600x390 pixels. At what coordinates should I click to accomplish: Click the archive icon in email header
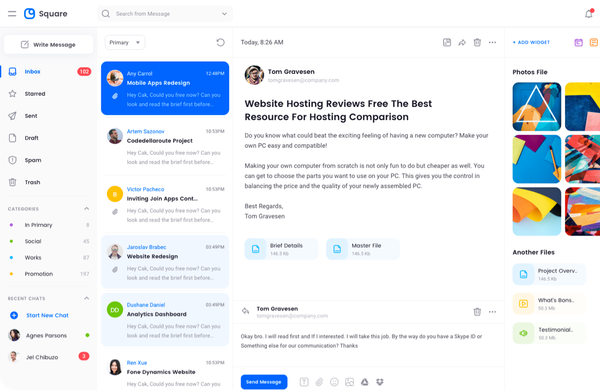(x=447, y=42)
